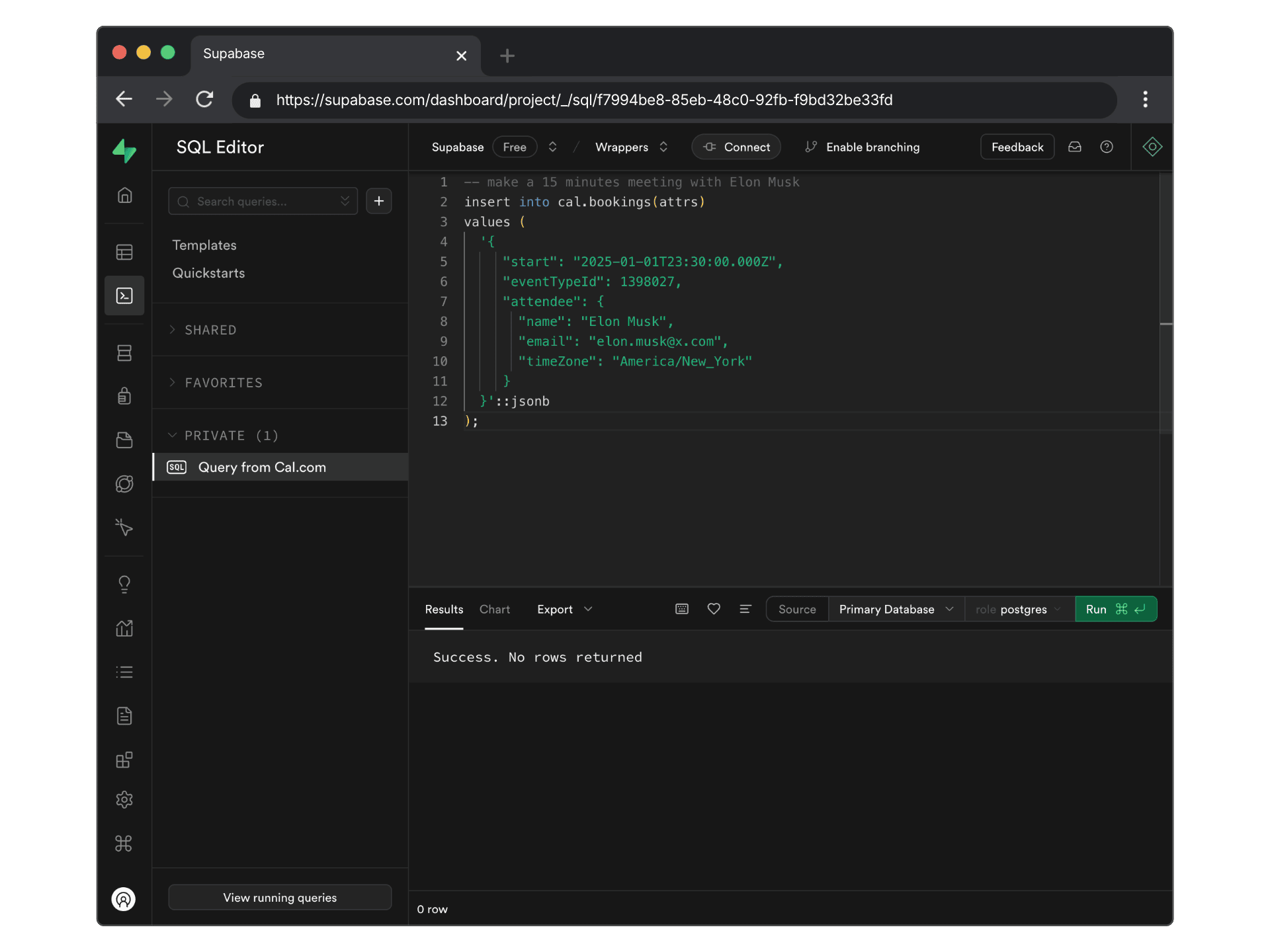Close the Supabase browser tab
This screenshot has width=1270, height=952.
point(461,56)
